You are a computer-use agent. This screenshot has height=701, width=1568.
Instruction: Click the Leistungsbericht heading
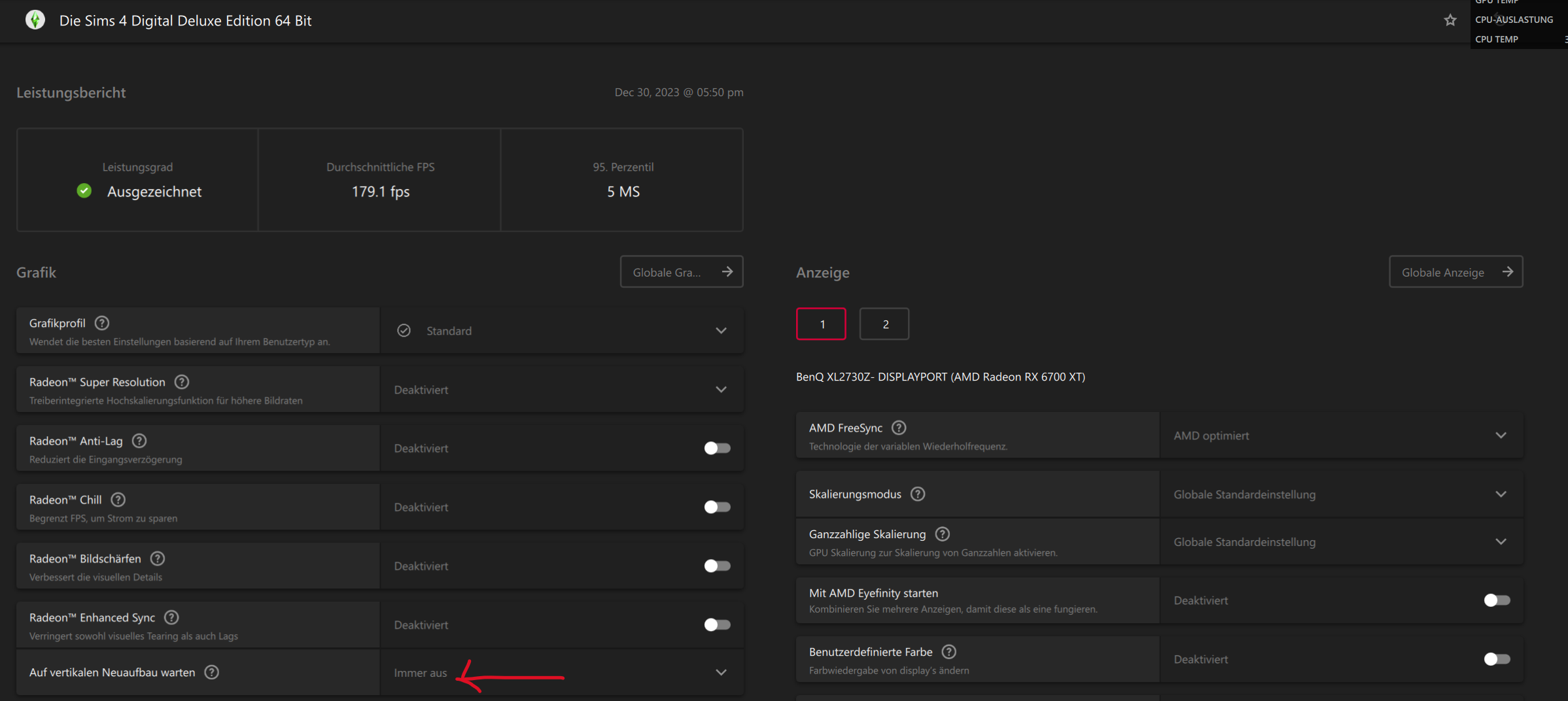(x=71, y=93)
